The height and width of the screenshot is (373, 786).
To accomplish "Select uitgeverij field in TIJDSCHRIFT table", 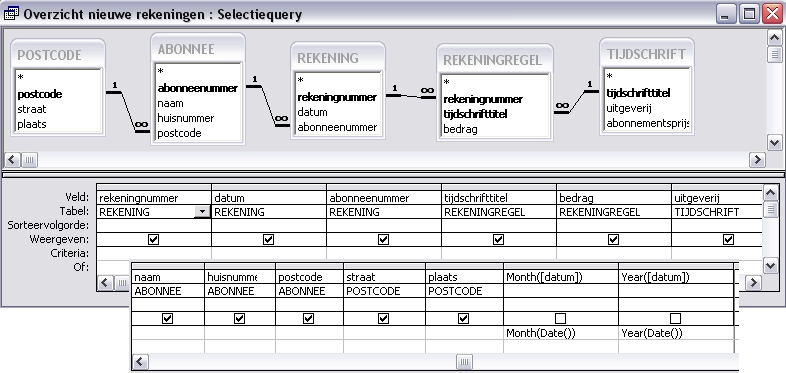I will 629,108.
